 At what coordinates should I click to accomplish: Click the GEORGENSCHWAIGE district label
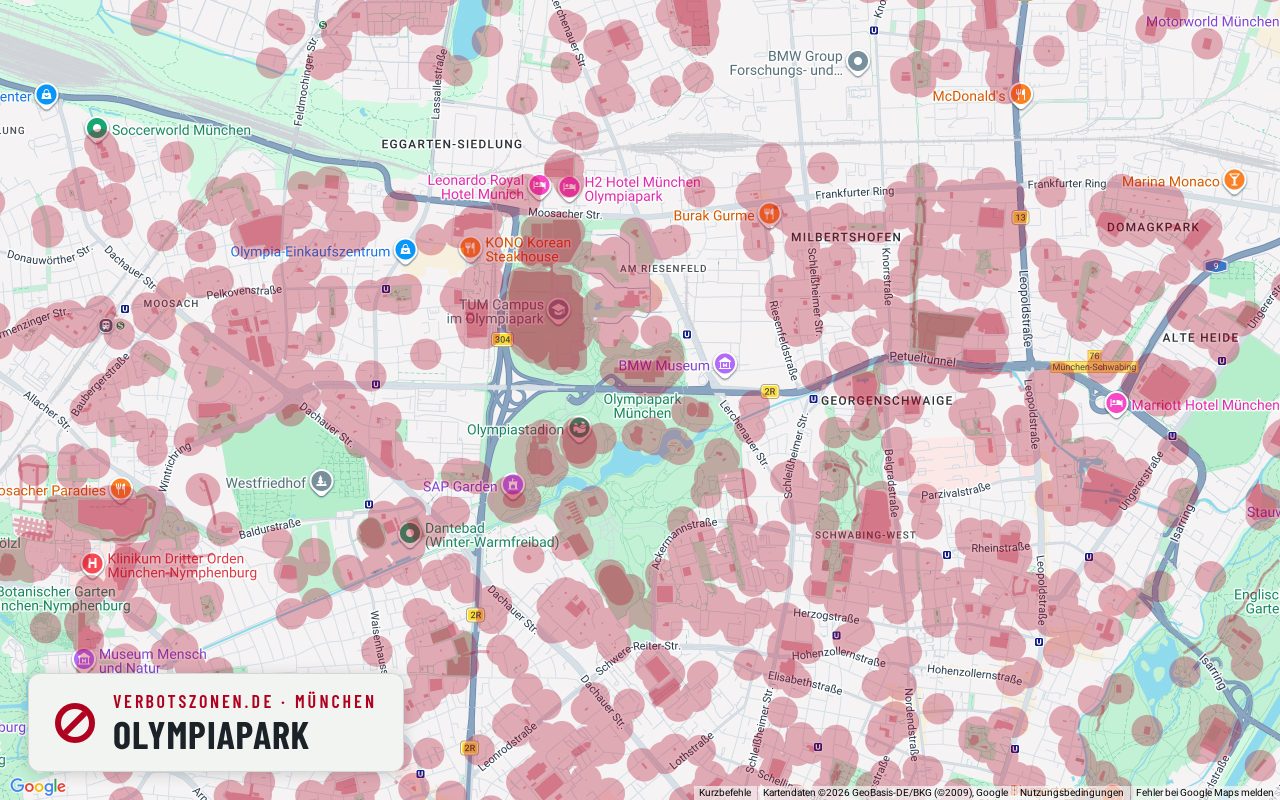tap(887, 400)
